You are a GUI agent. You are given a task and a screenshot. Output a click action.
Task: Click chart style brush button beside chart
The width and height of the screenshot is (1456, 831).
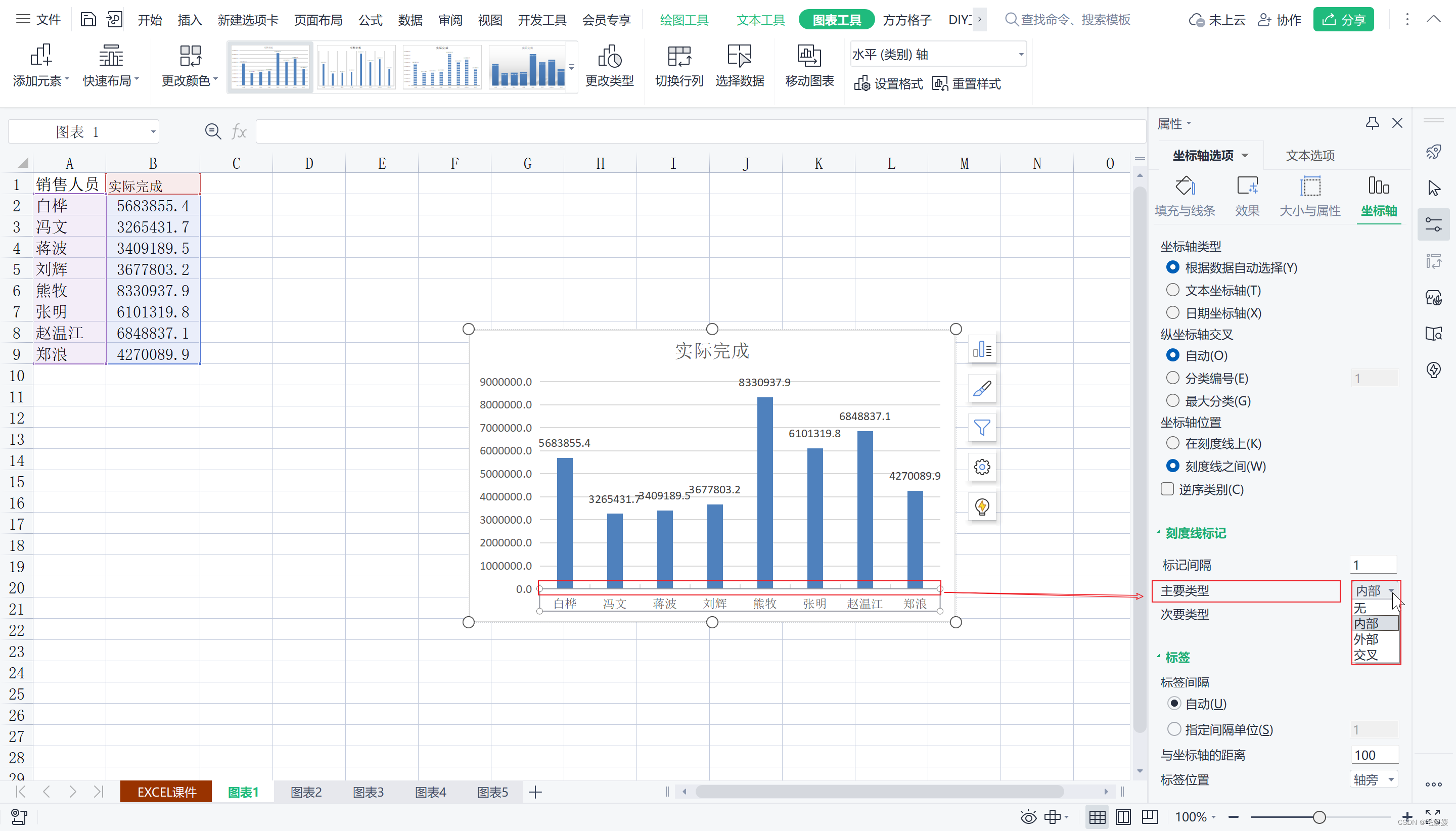[x=982, y=389]
